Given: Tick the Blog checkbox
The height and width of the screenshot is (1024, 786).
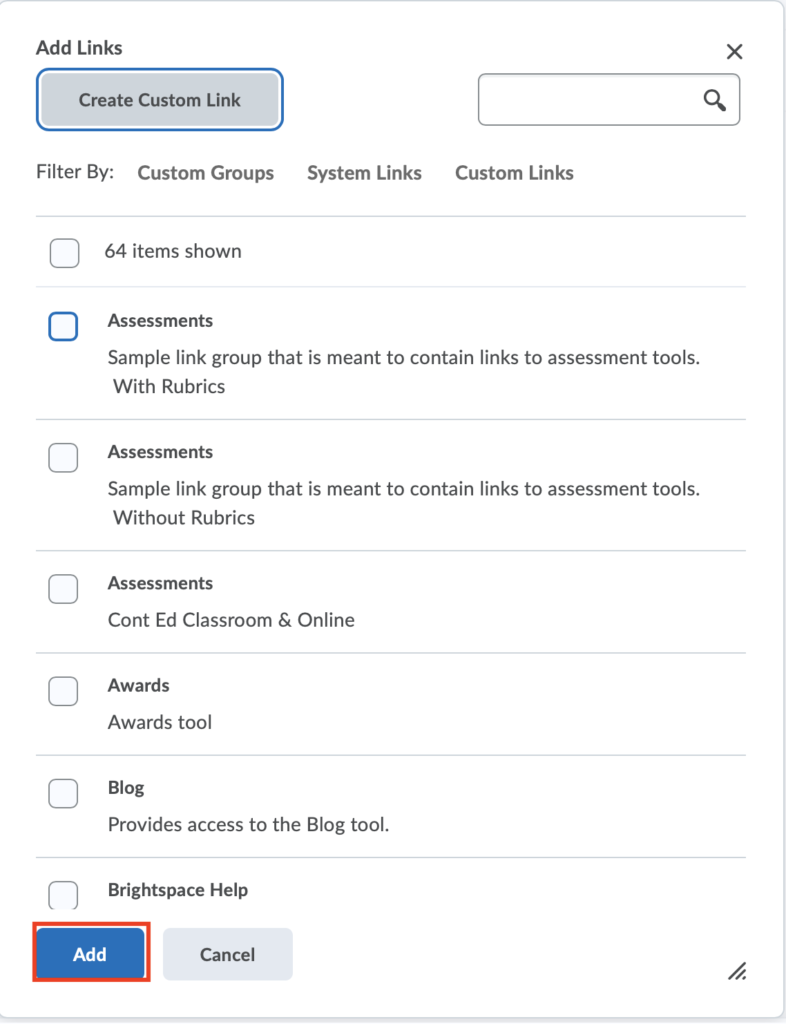Looking at the screenshot, I should point(63,793).
